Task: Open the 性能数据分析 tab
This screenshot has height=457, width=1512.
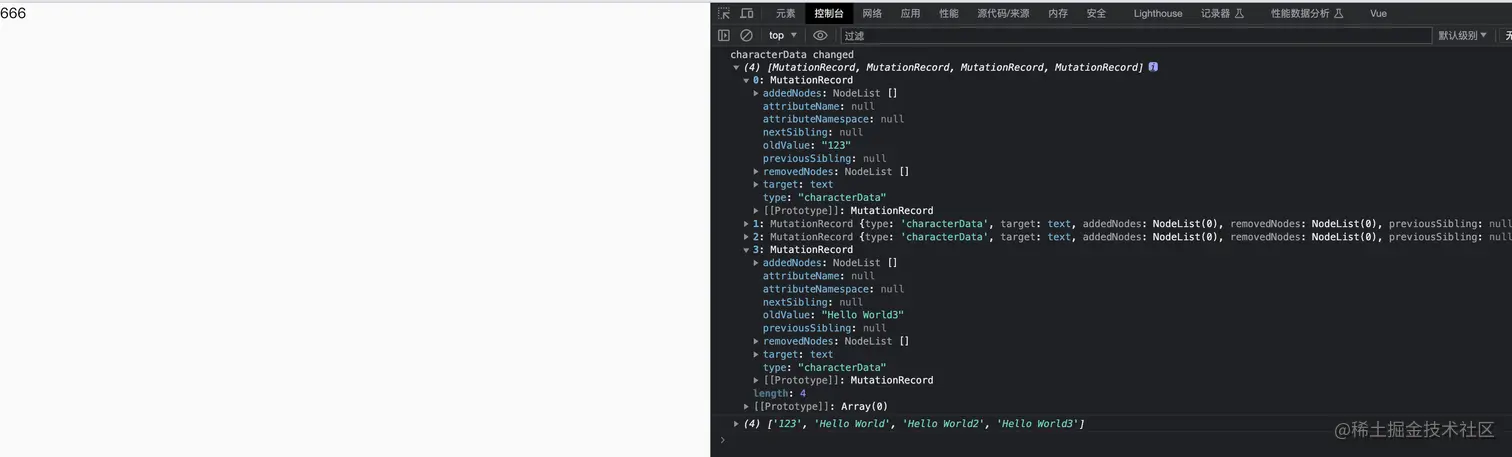Action: 1306,13
